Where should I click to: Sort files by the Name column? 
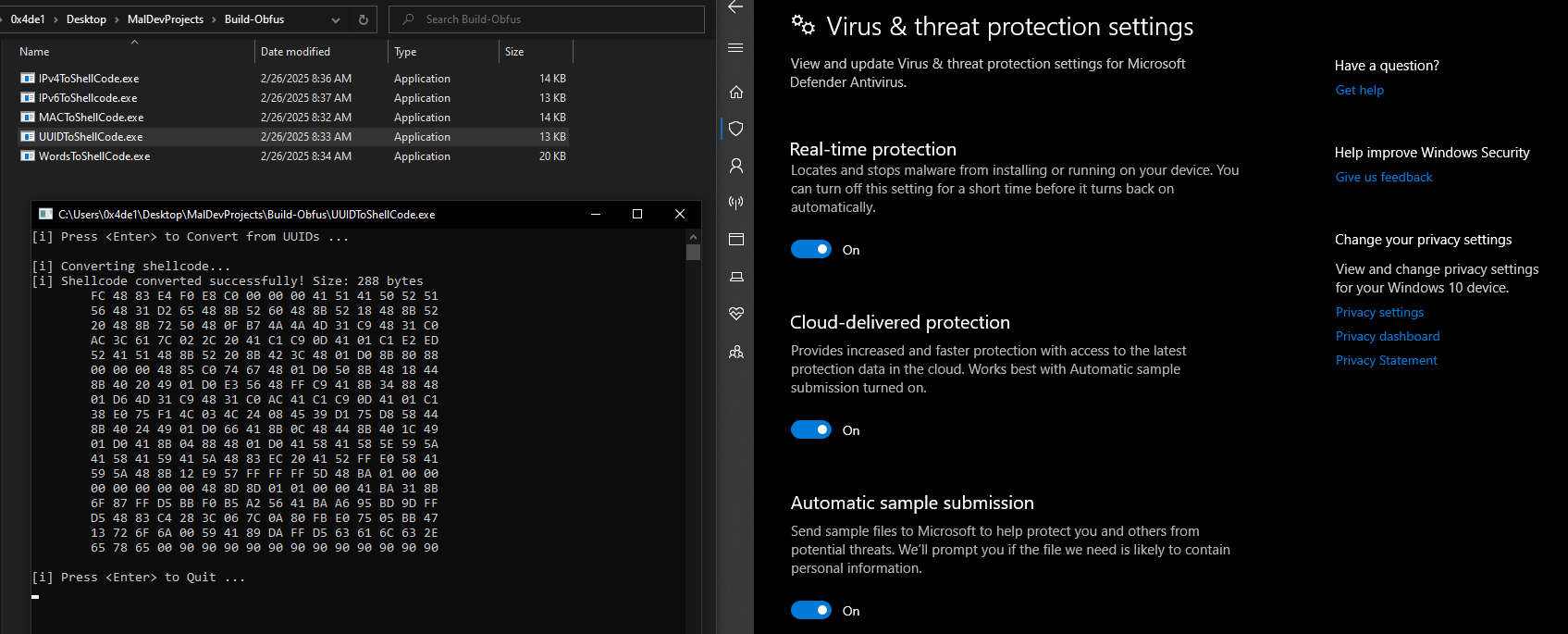point(134,52)
